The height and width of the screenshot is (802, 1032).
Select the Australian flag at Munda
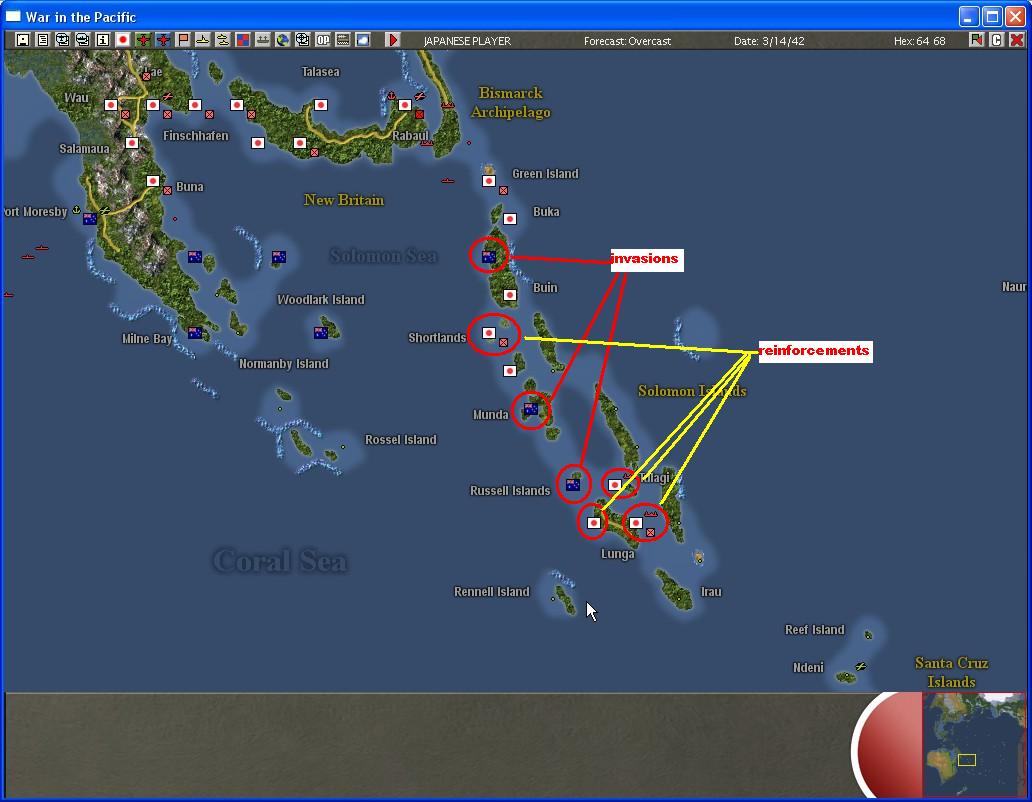point(530,409)
